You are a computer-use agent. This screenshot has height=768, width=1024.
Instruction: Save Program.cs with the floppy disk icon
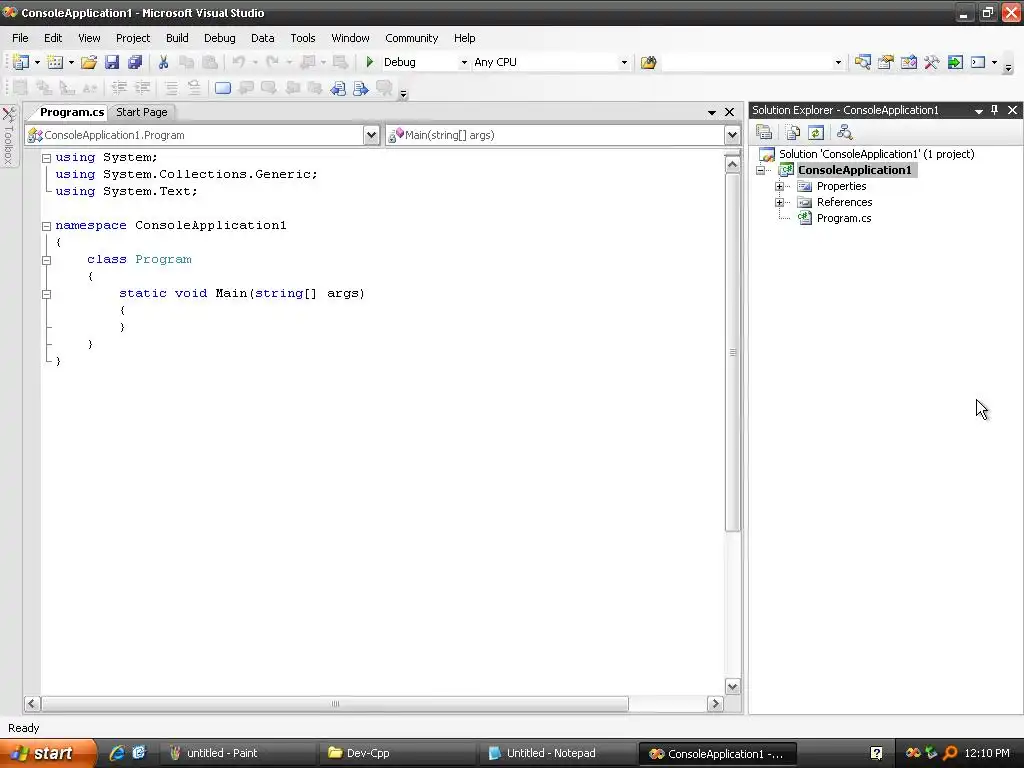point(112,62)
